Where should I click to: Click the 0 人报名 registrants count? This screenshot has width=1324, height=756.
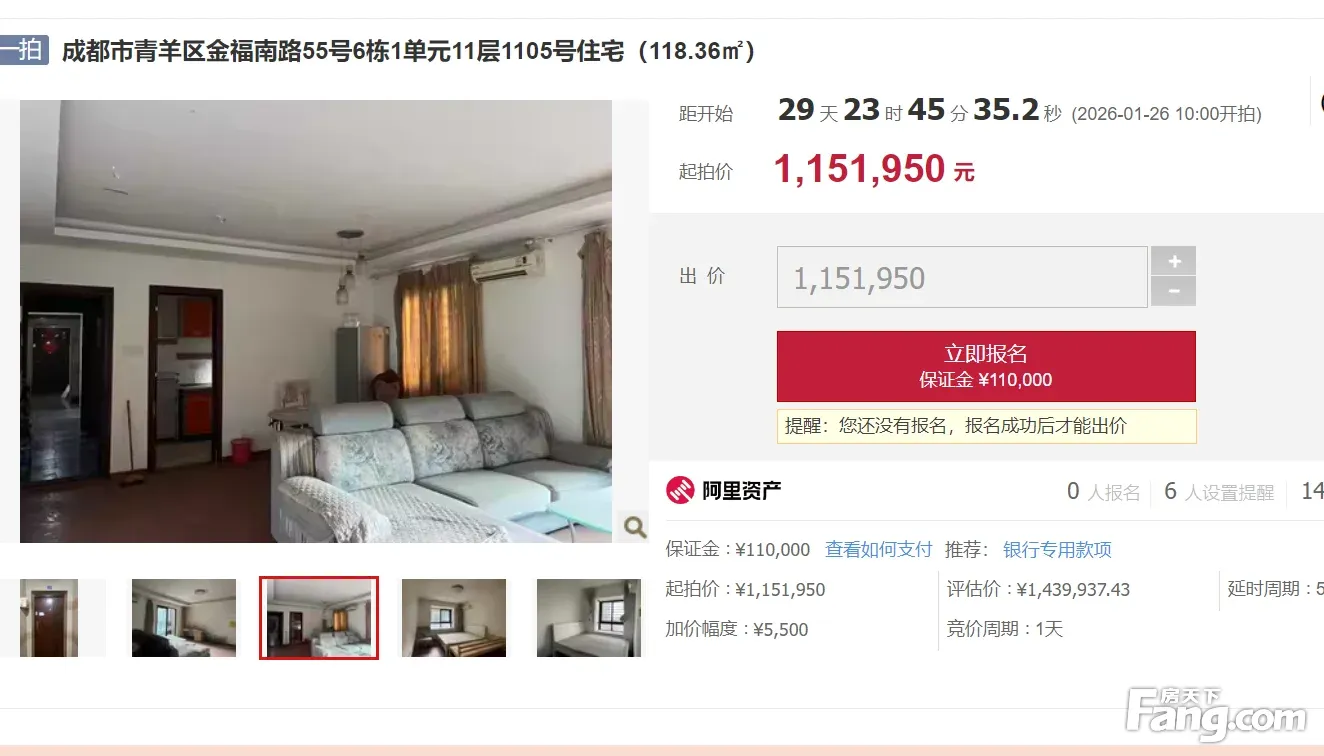(1104, 491)
